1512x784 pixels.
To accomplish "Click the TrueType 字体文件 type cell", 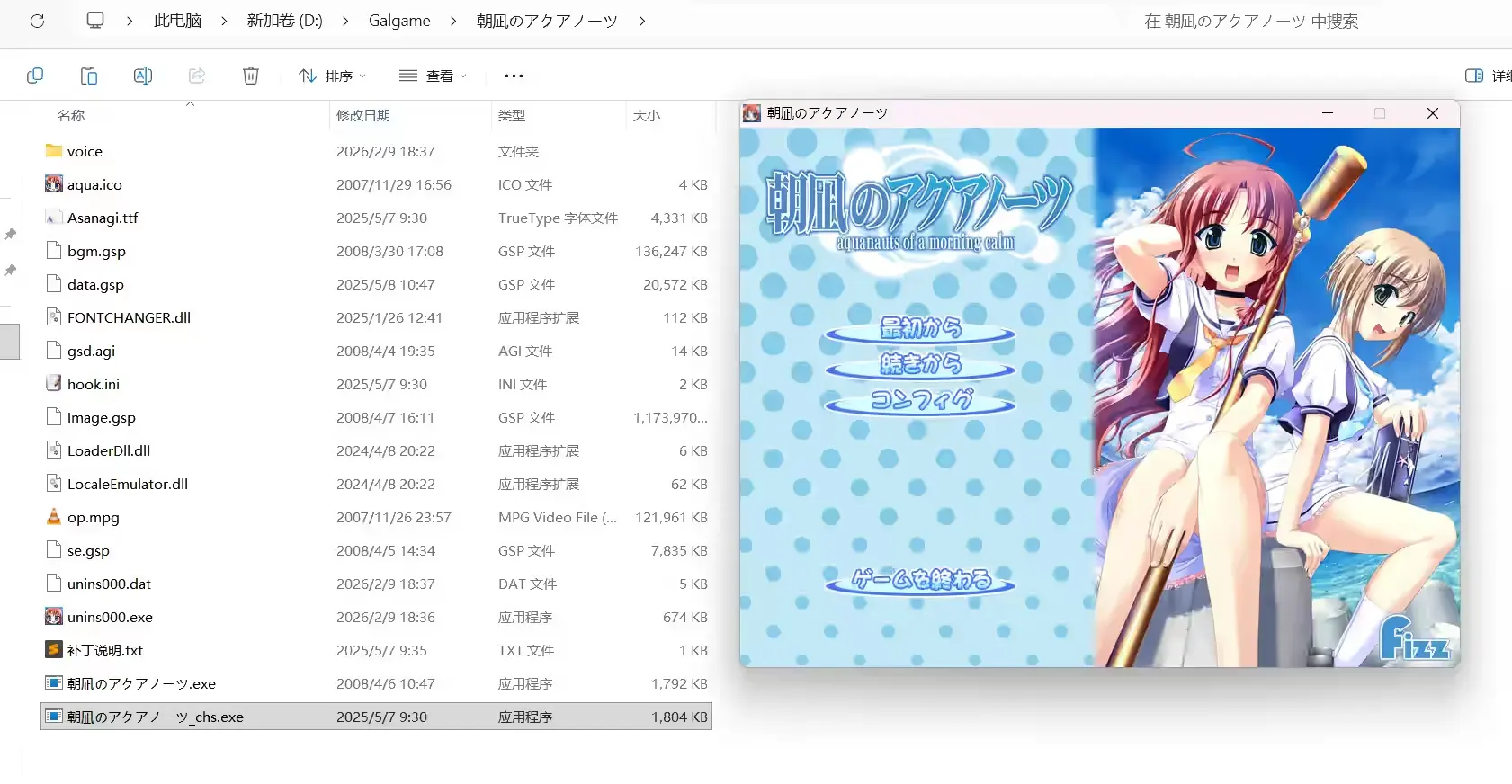I will pyautogui.click(x=558, y=218).
